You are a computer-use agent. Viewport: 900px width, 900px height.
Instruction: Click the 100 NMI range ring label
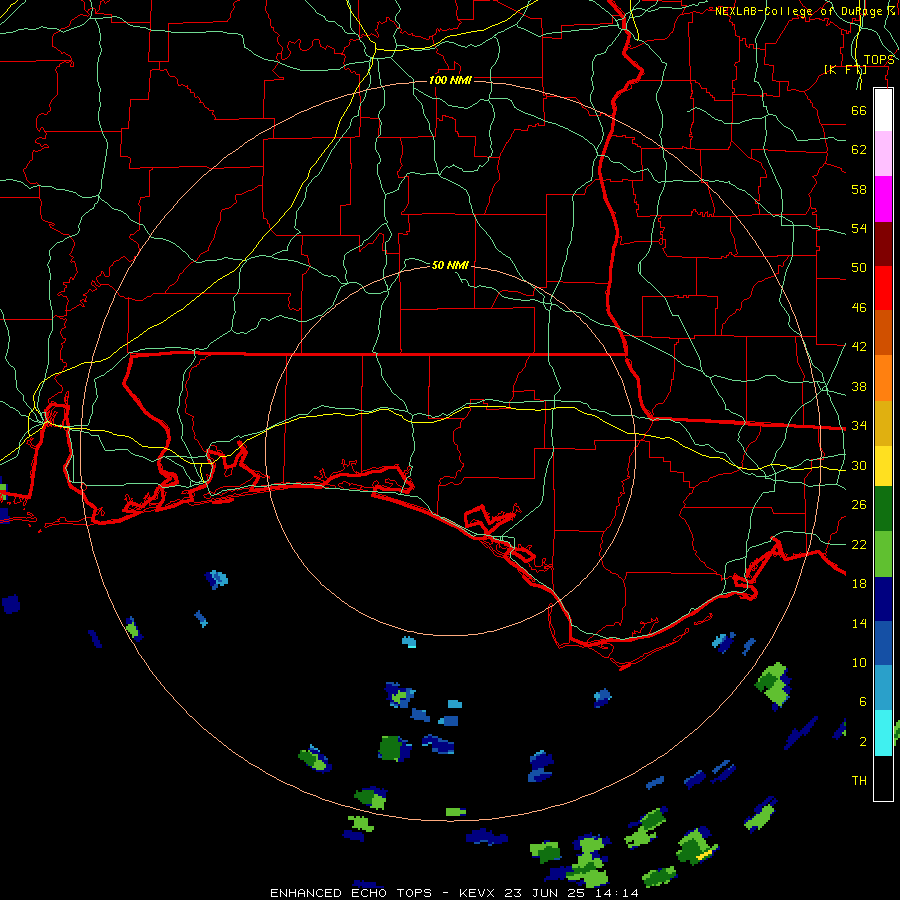(x=450, y=80)
